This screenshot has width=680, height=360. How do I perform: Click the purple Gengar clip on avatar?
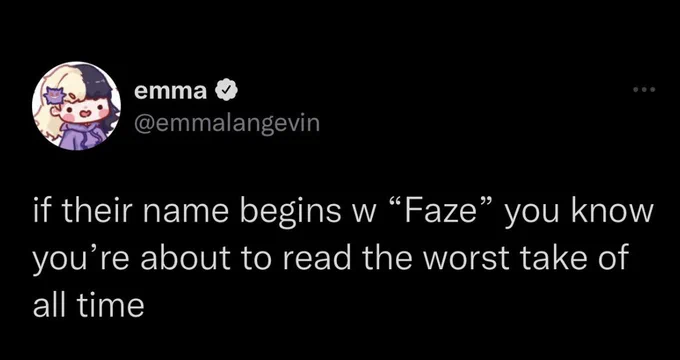pyautogui.click(x=57, y=95)
